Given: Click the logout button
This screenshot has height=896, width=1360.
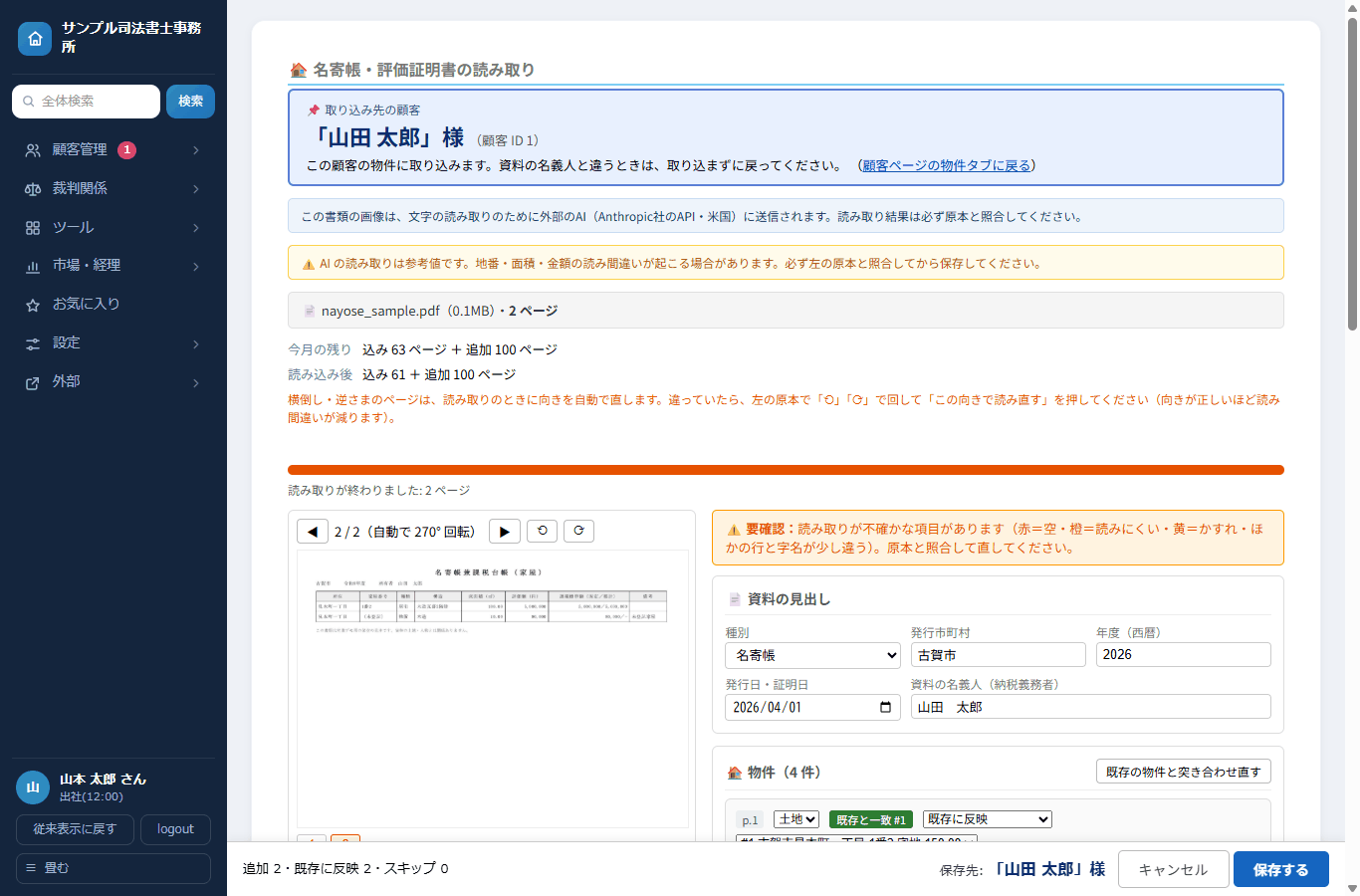Looking at the screenshot, I should coord(175,829).
